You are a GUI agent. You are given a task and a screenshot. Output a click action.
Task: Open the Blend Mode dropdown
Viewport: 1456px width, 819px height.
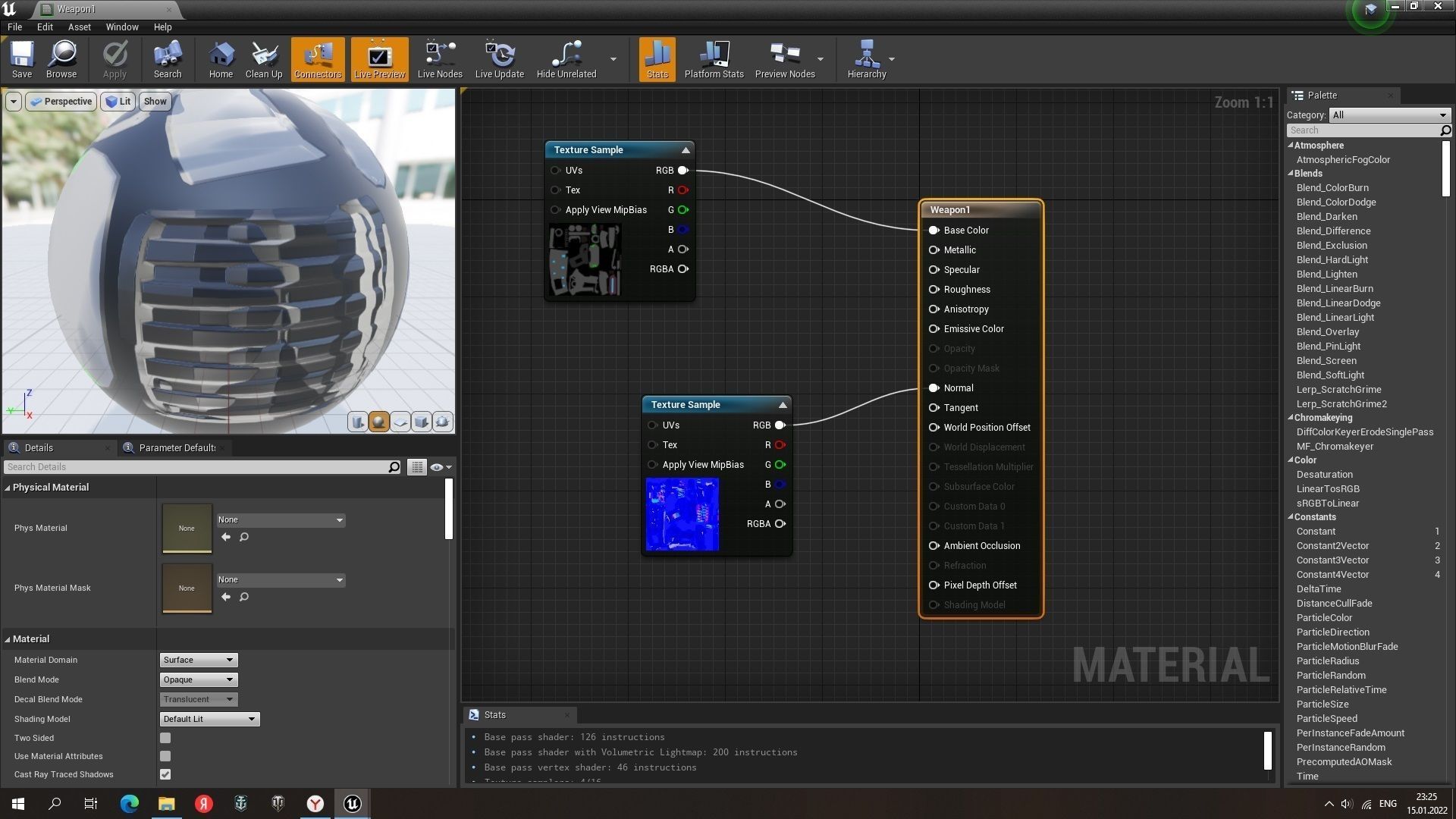[x=198, y=679]
